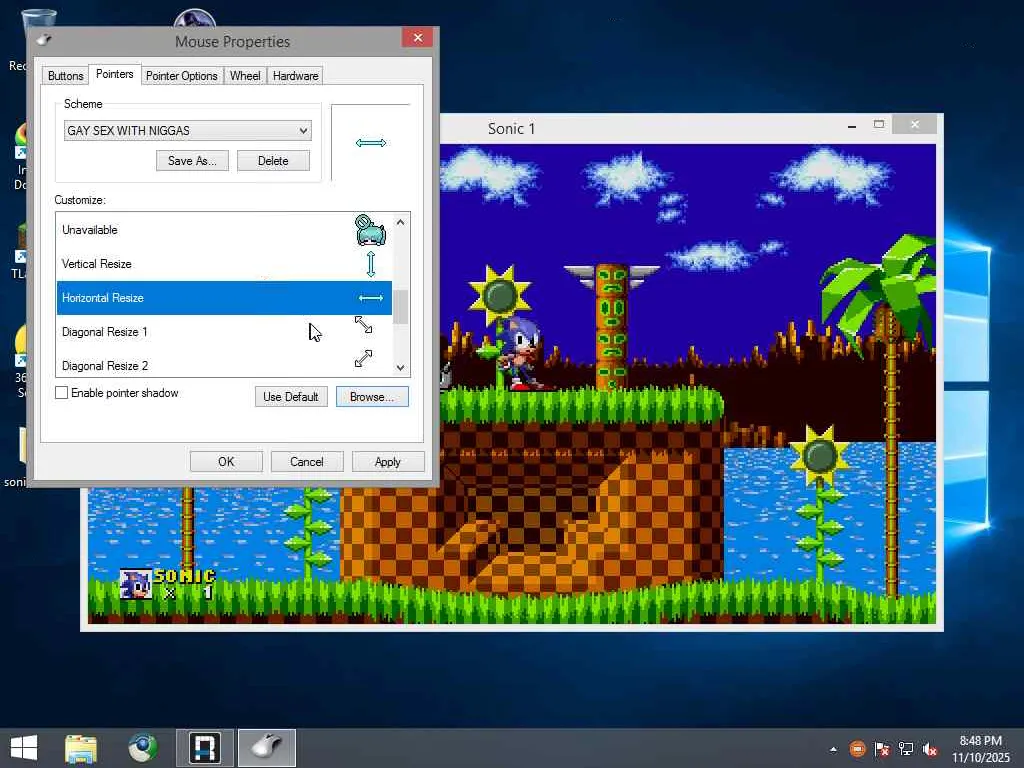Click Browse... to pick a cursor file
1024x768 pixels.
372,396
